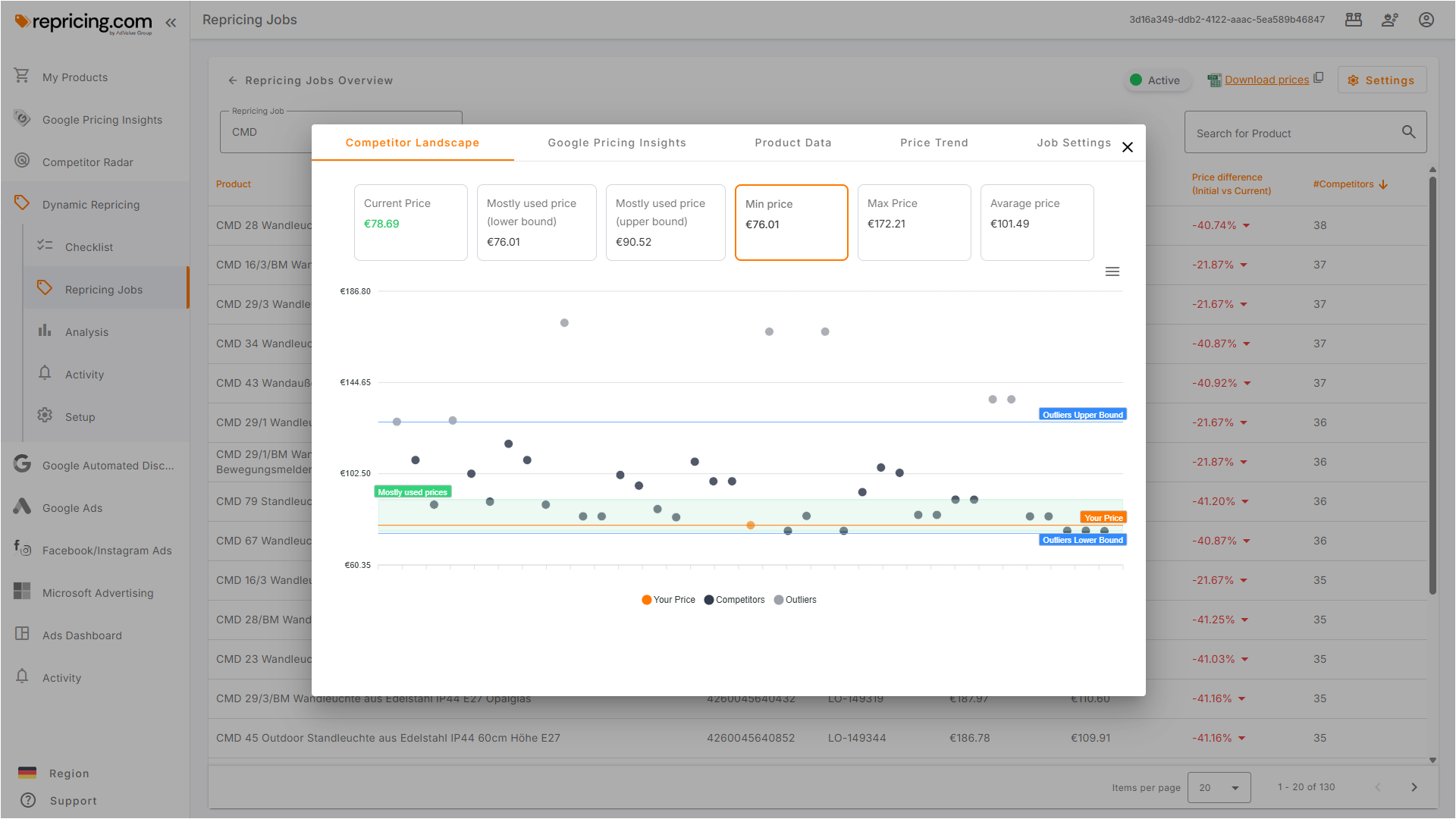Open Setup gear icon

tap(45, 416)
